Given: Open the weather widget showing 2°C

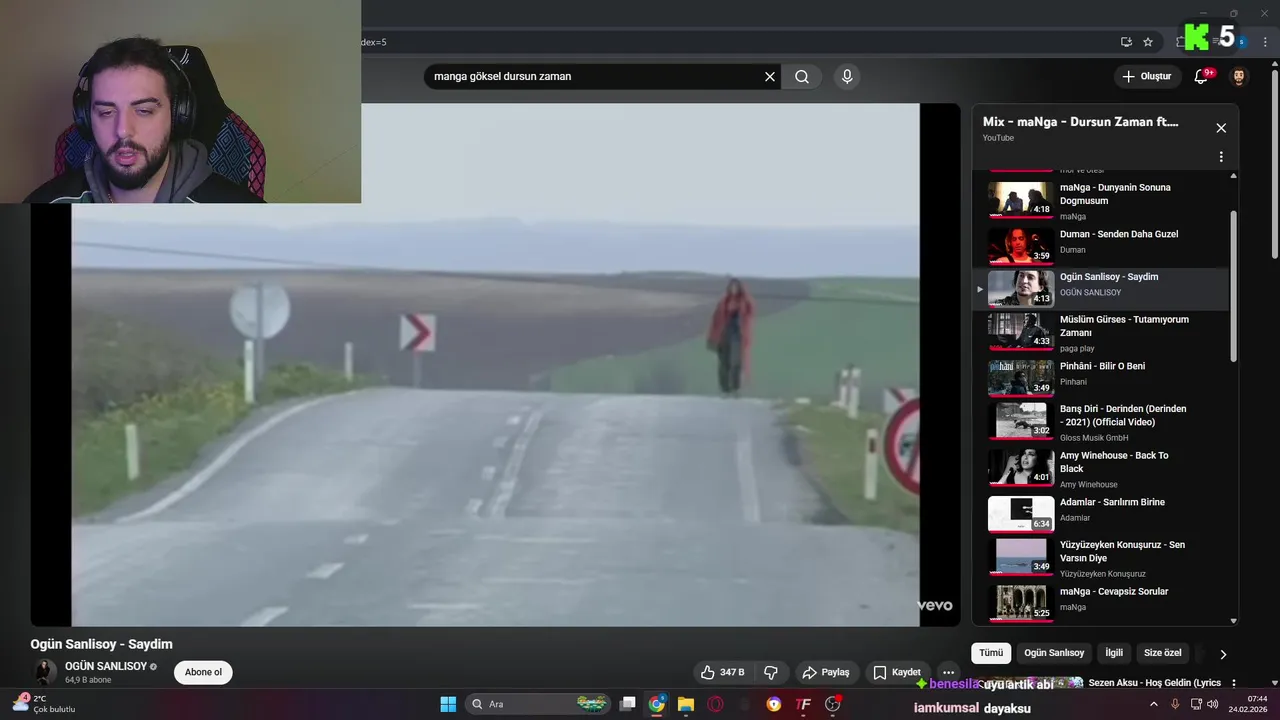Looking at the screenshot, I should [x=43, y=704].
